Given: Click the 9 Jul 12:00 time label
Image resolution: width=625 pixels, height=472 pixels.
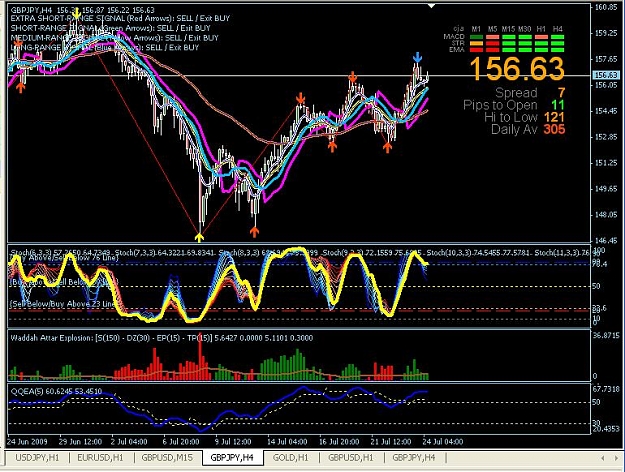Looking at the screenshot, I should click(233, 442).
